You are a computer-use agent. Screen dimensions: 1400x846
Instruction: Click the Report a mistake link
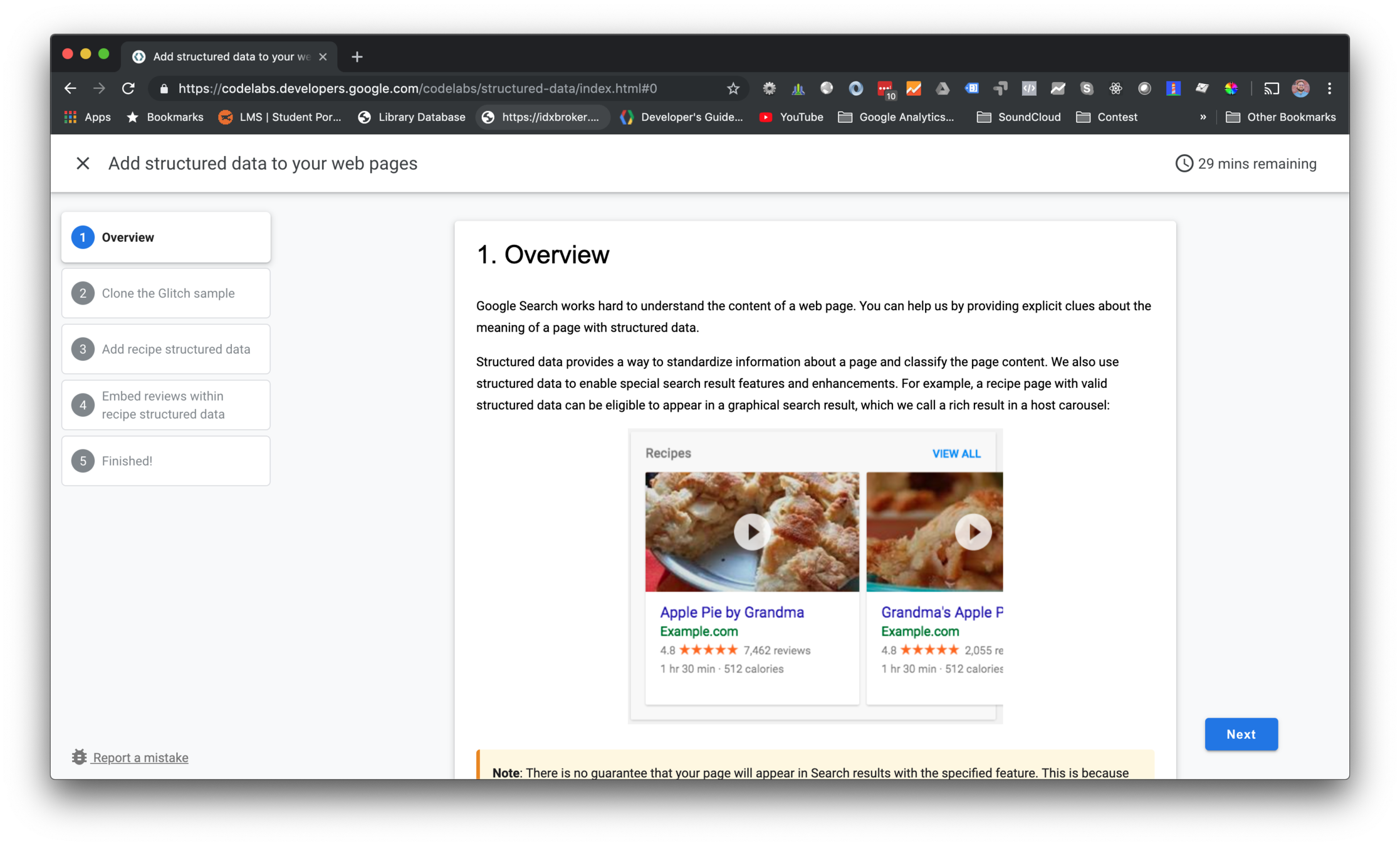(x=140, y=758)
